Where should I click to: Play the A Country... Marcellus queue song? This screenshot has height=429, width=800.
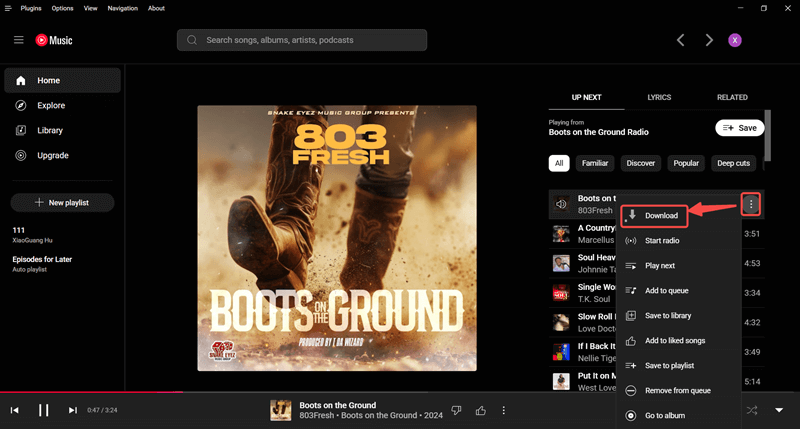(584, 234)
